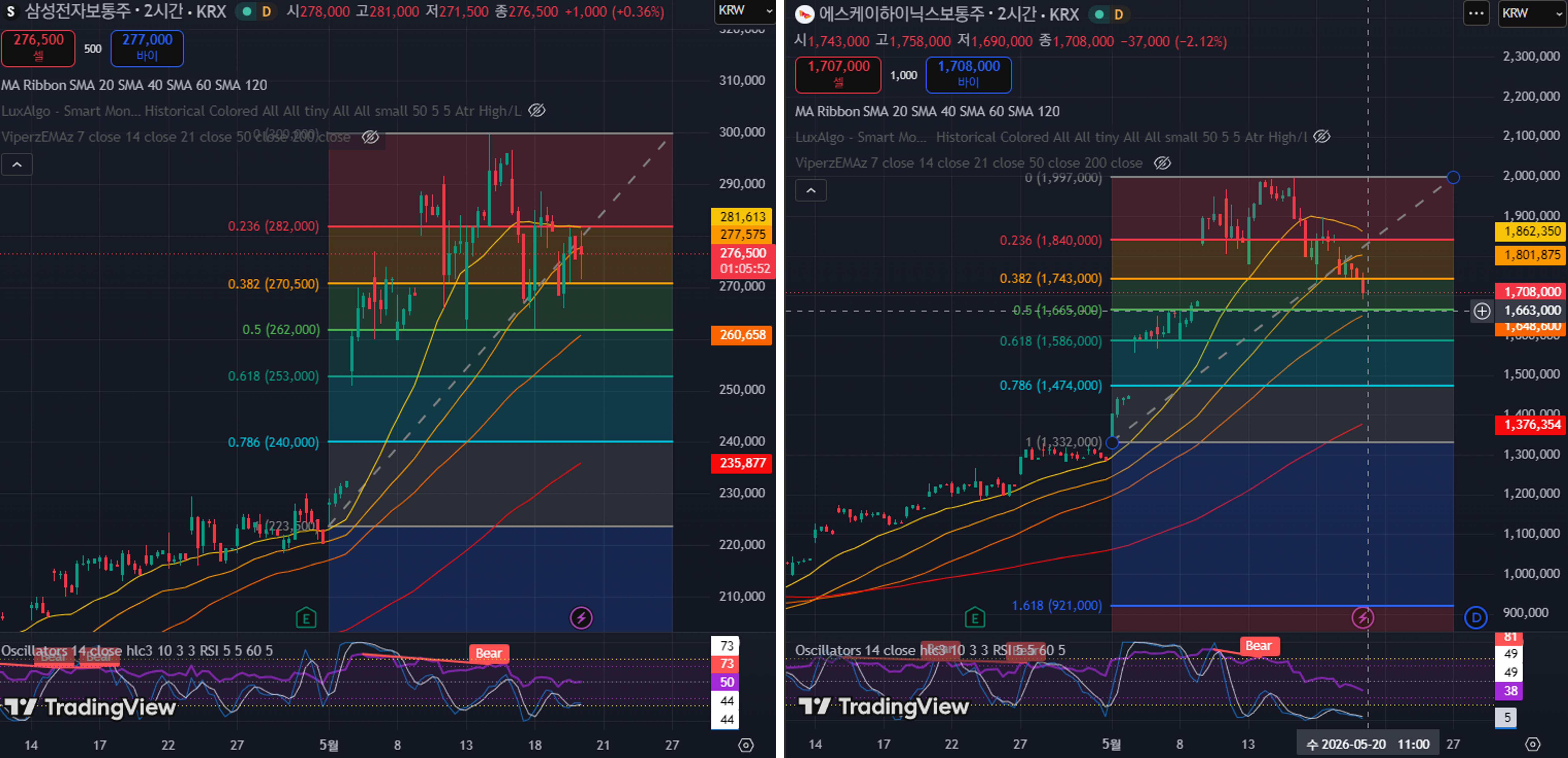The image size is (1568, 758).
Task: Click the plus icon on right price axis
Action: click(x=1482, y=311)
